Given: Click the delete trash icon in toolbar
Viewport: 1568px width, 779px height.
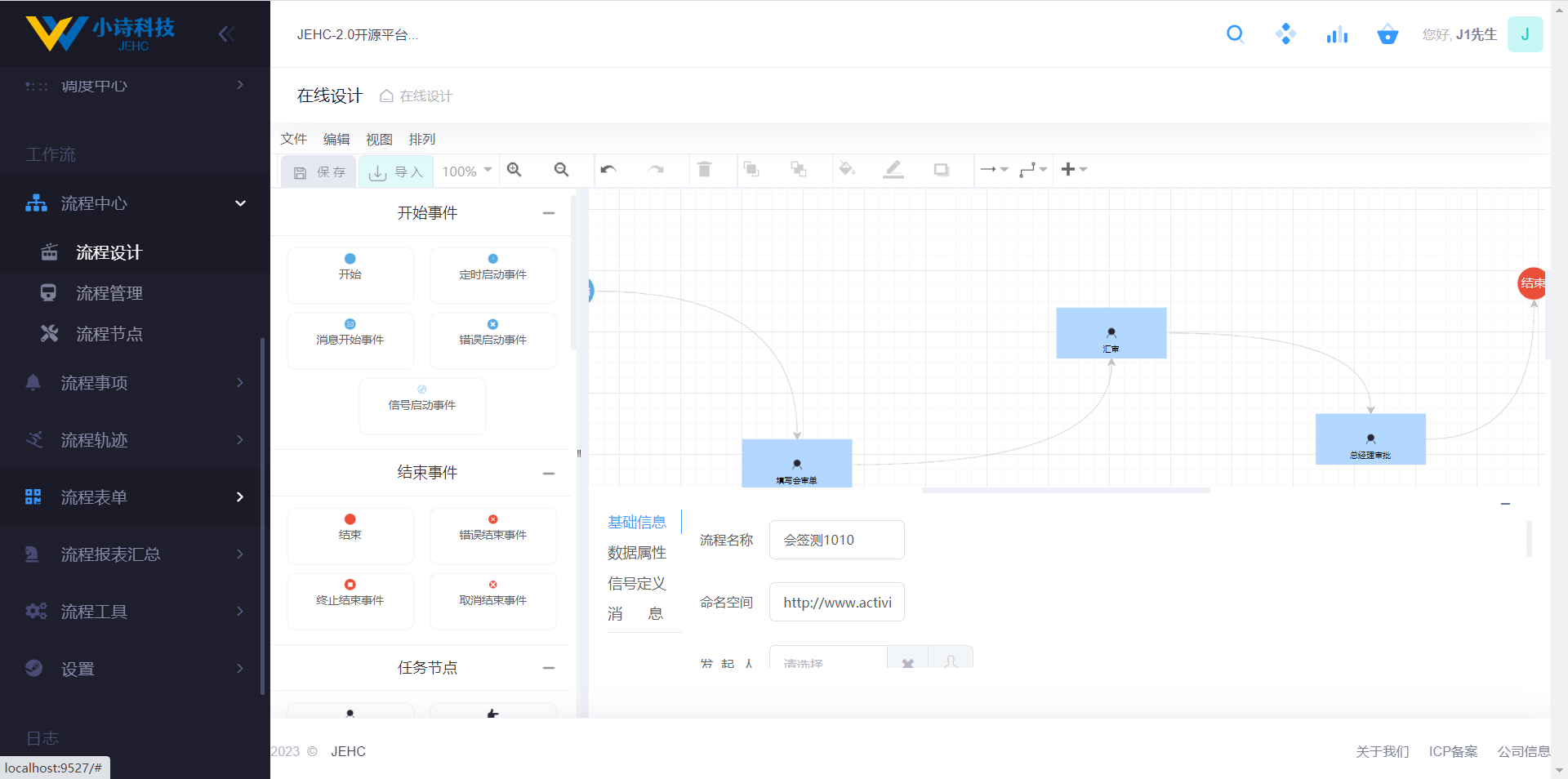Looking at the screenshot, I should click(x=704, y=170).
